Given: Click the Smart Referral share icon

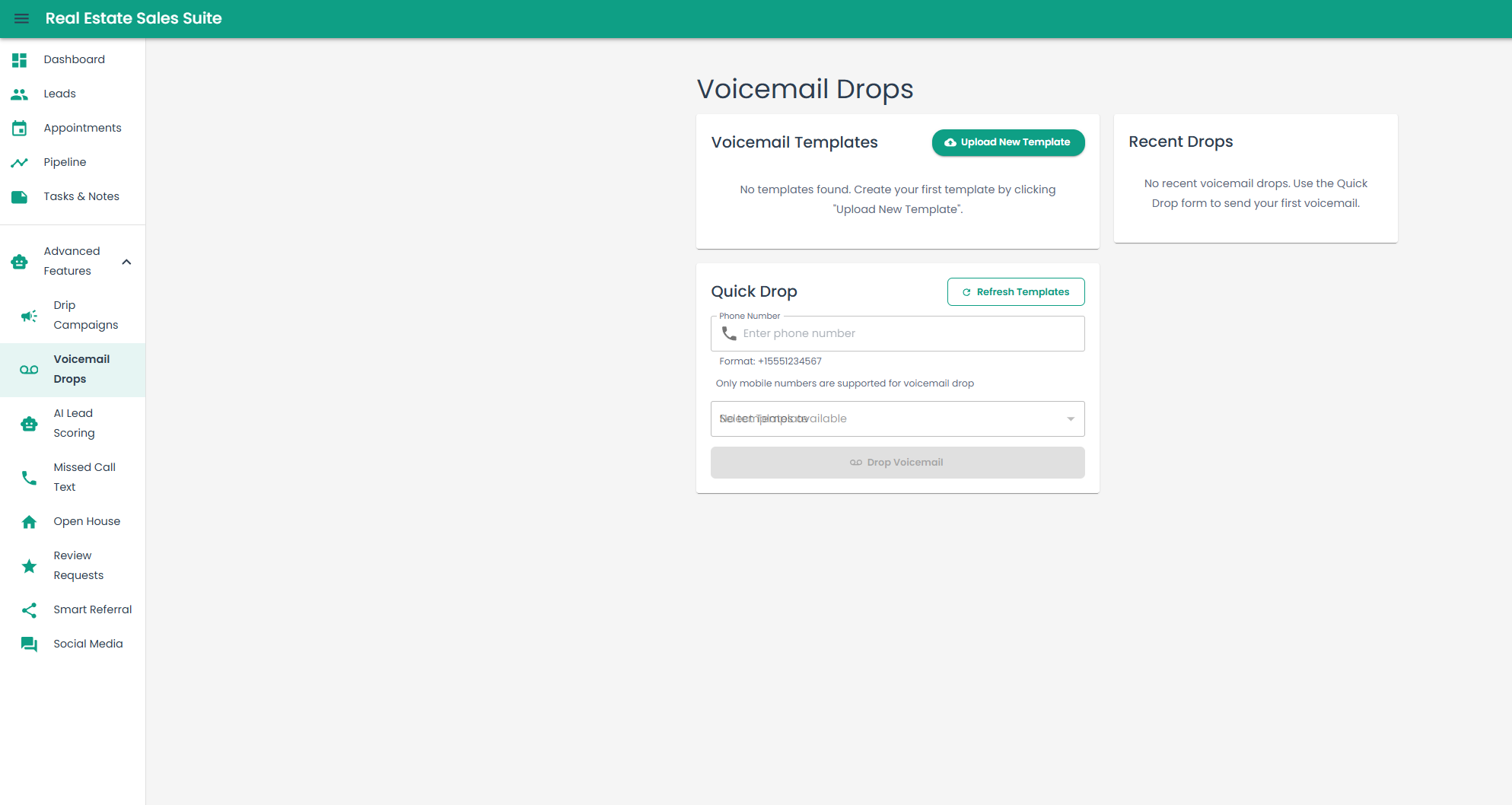Looking at the screenshot, I should 29,609.
